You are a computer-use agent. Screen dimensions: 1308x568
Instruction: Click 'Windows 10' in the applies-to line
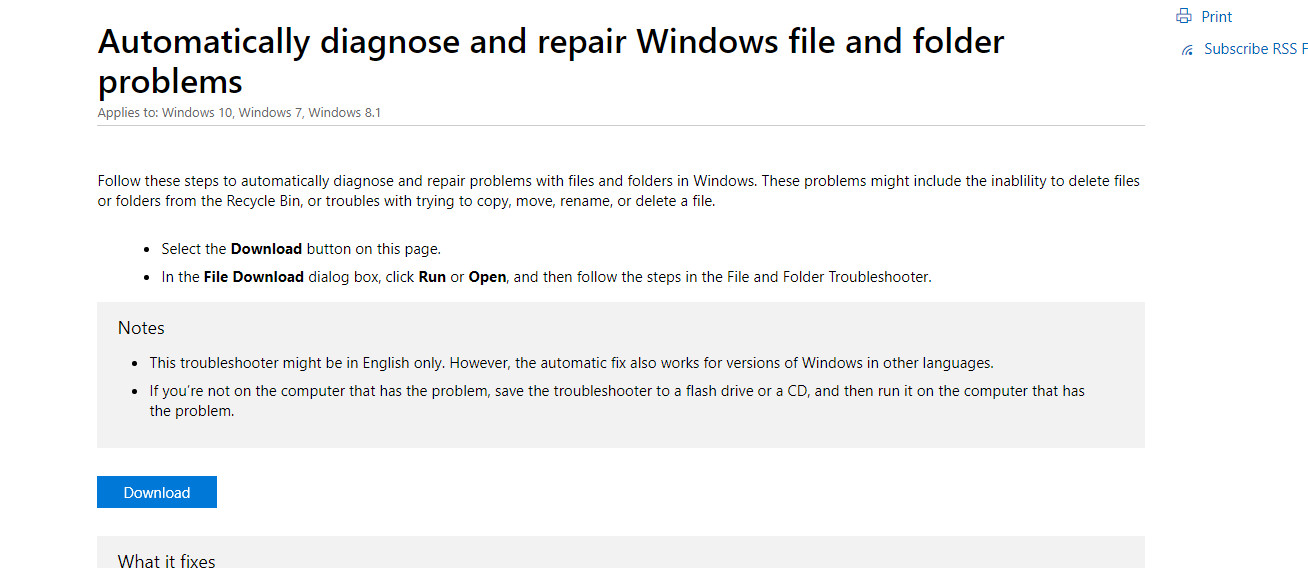pos(197,113)
